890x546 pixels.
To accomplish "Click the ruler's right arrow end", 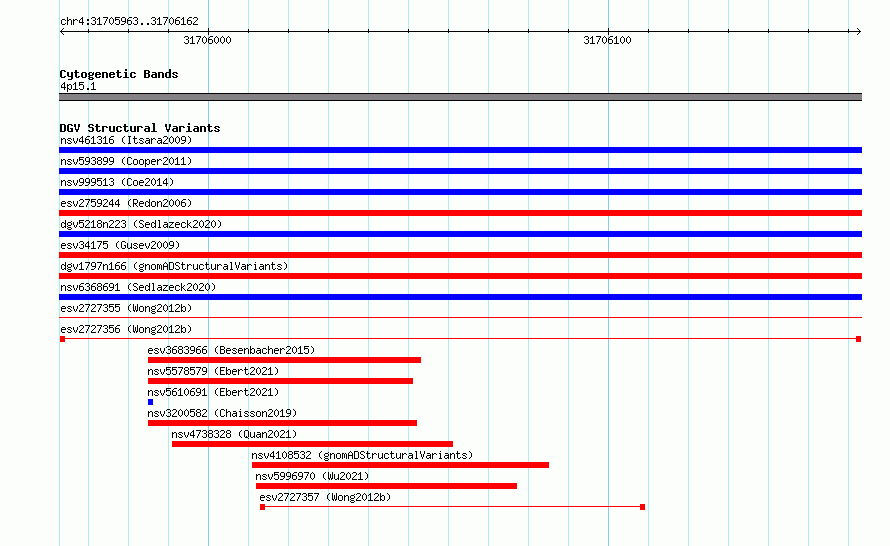I will [x=858, y=31].
